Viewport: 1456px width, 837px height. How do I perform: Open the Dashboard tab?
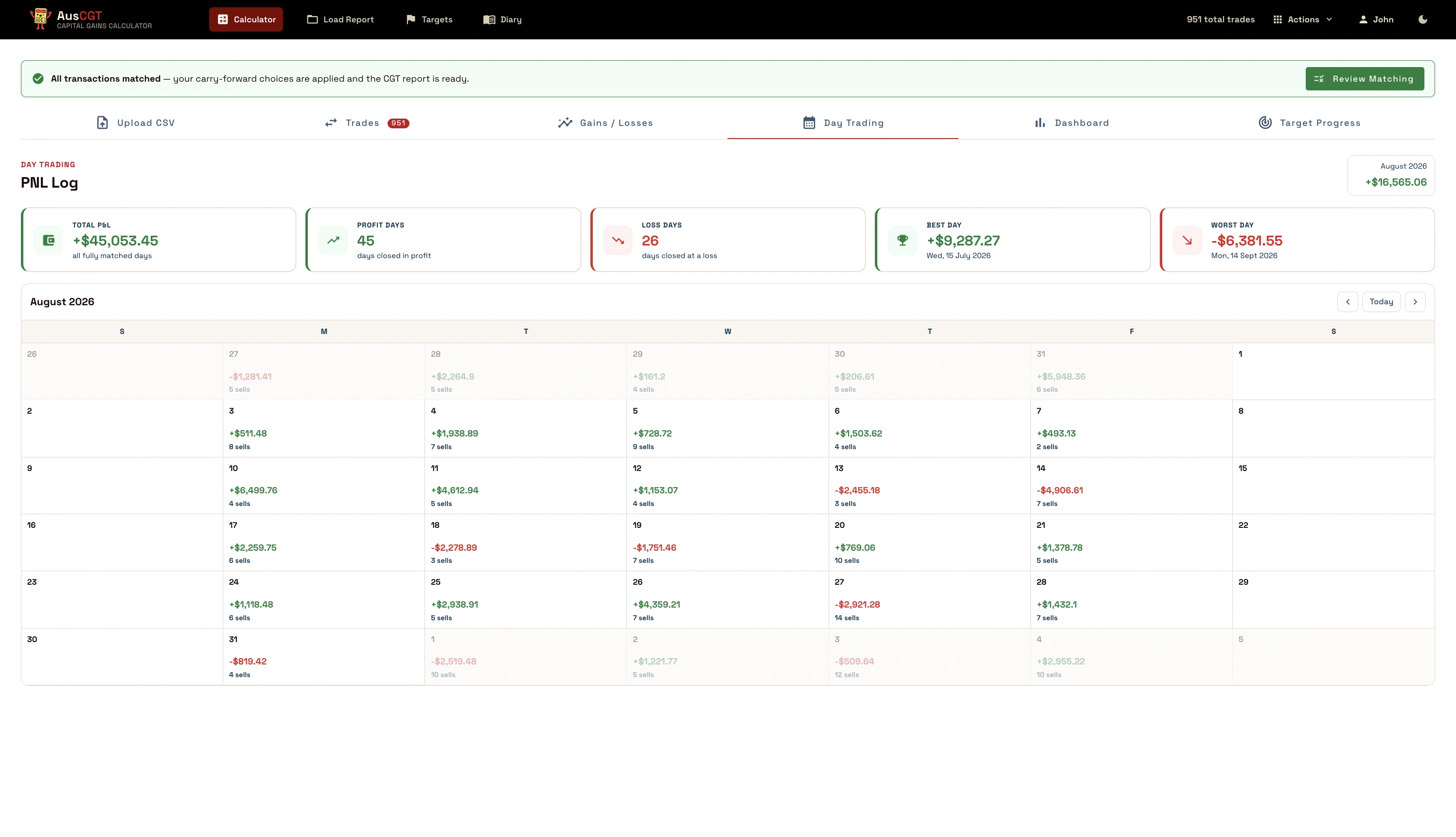point(1072,122)
